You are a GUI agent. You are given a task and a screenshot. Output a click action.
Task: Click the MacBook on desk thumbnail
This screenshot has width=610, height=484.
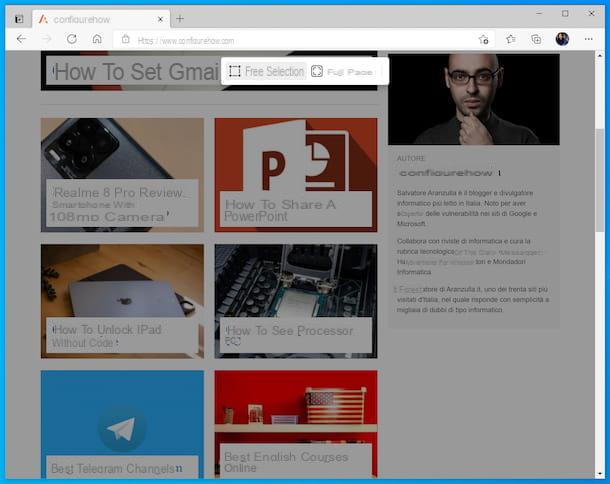(x=122, y=281)
